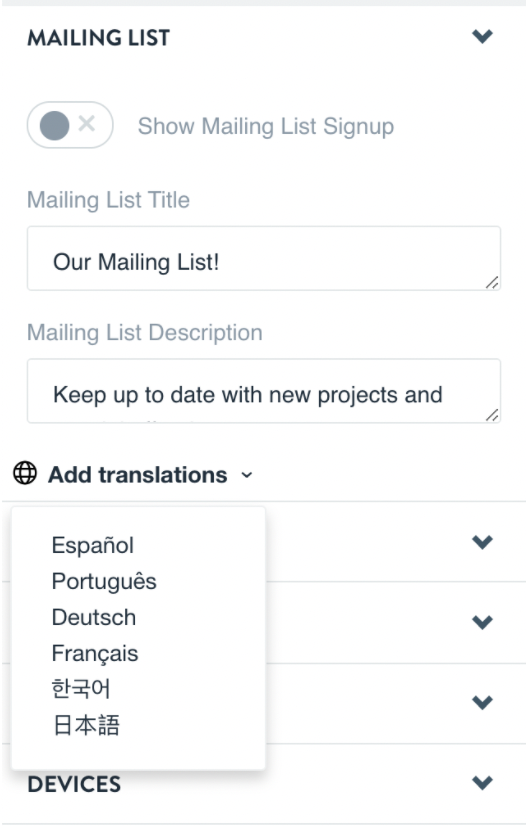The width and height of the screenshot is (526, 826).
Task: Click the resize grip on Mailing List Title field
Action: point(492,282)
